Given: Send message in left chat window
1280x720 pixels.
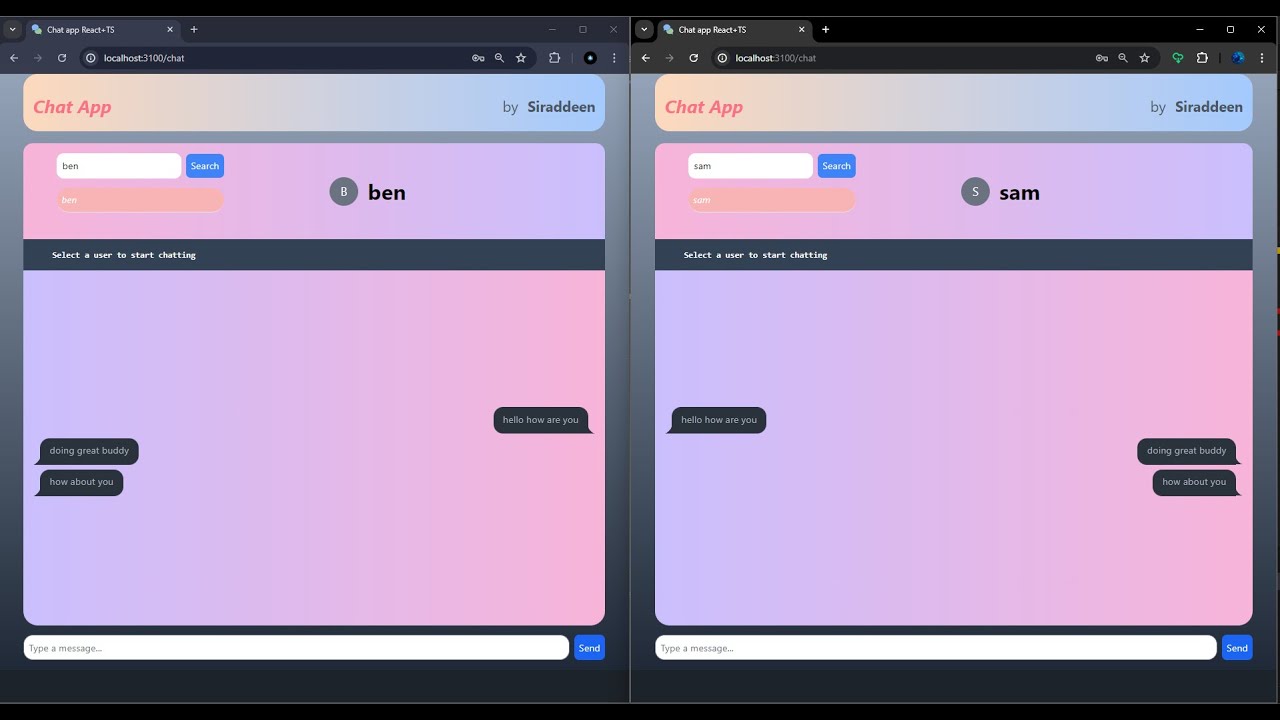Looking at the screenshot, I should tap(589, 648).
